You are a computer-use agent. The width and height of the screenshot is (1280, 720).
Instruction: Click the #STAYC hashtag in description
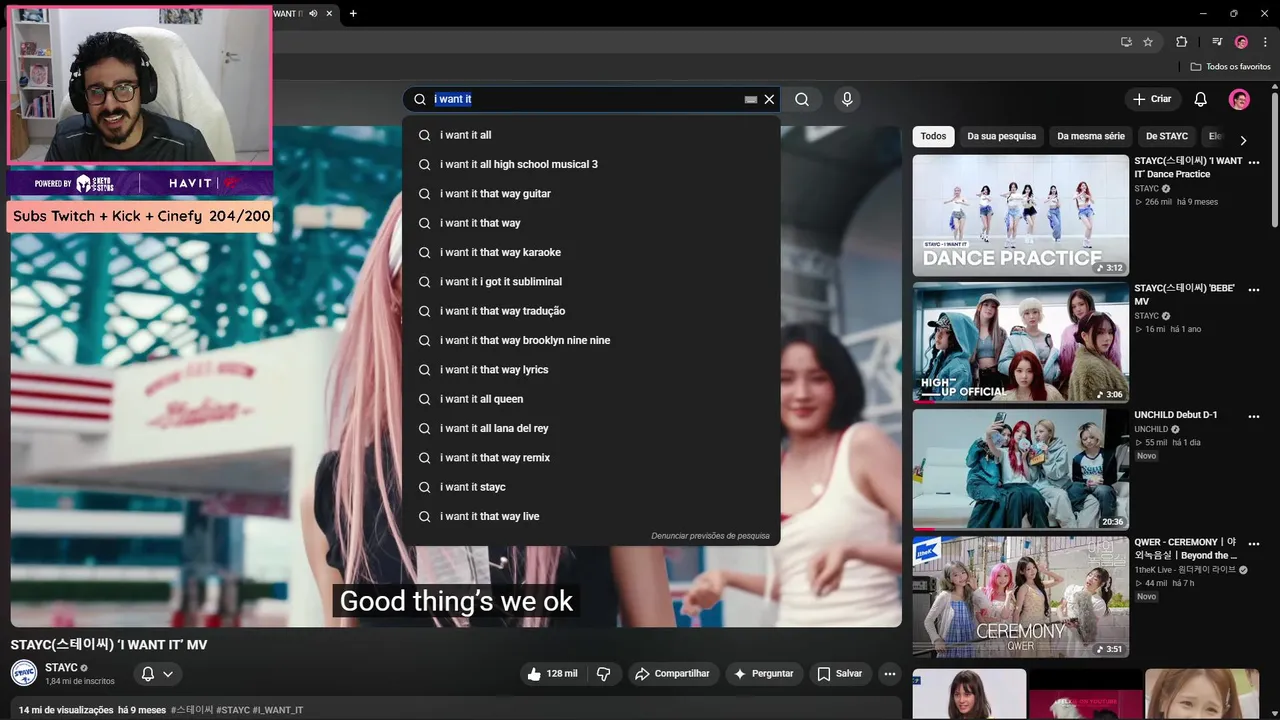tap(233, 710)
